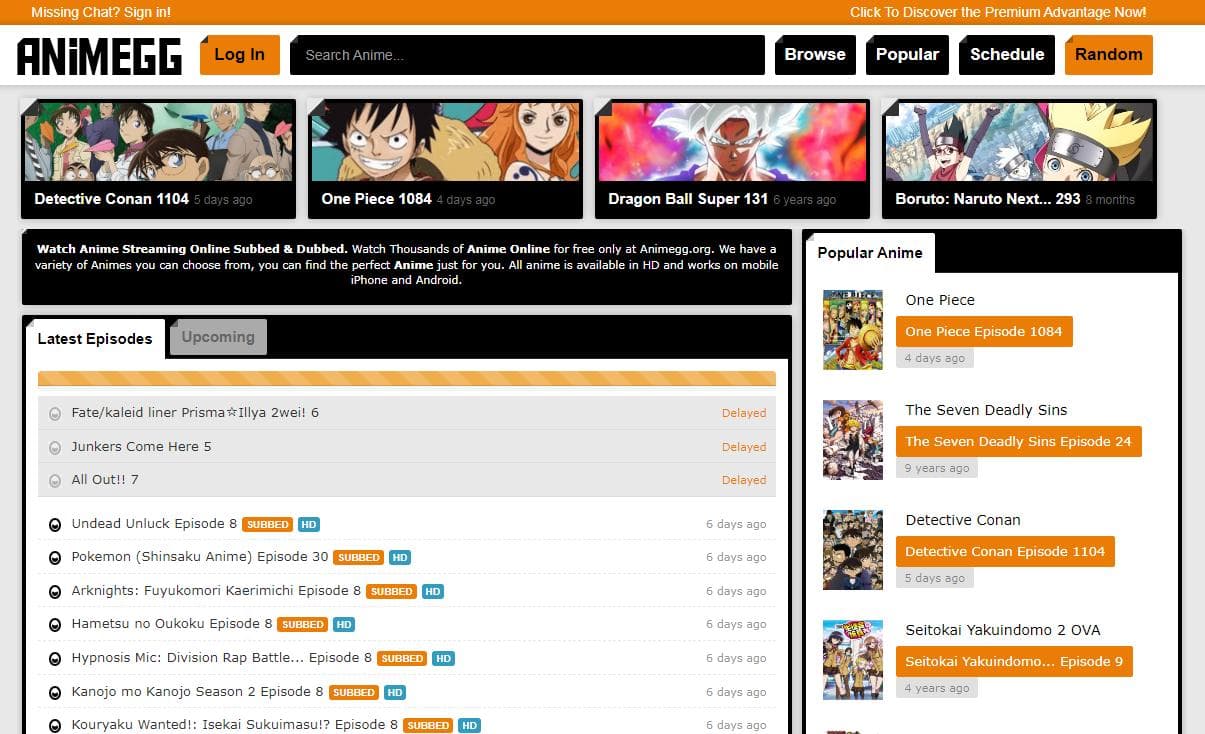Click the HD badge on Kanojo mo Kanojo
Screen dimensions: 1205x734
coord(395,692)
